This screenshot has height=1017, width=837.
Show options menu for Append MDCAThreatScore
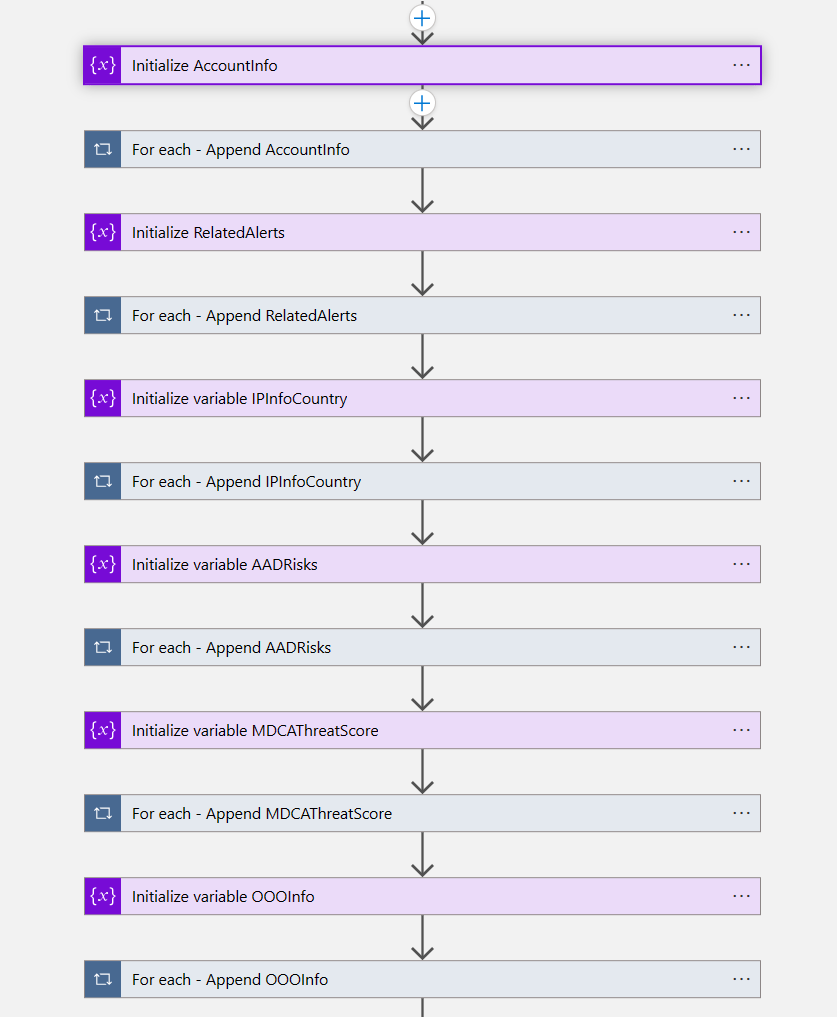[741, 813]
